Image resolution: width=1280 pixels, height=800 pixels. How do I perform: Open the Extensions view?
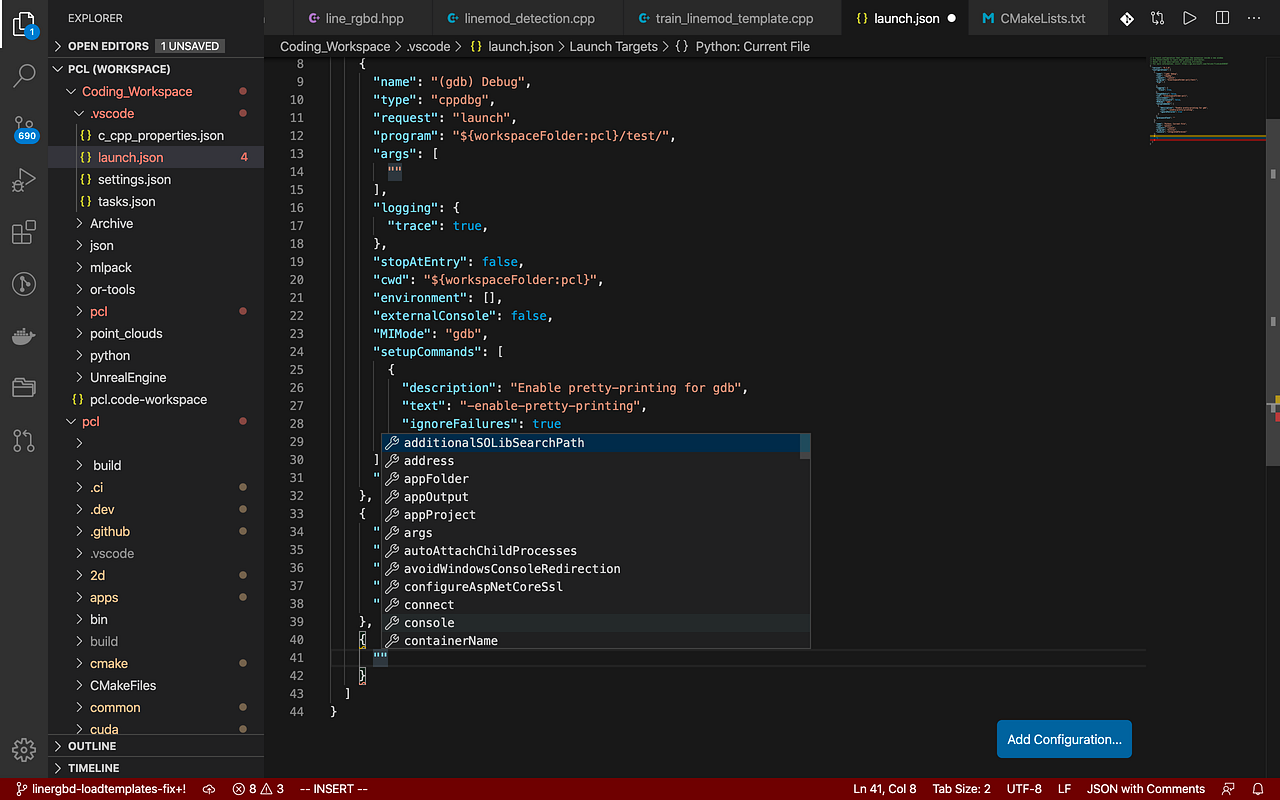point(24,232)
